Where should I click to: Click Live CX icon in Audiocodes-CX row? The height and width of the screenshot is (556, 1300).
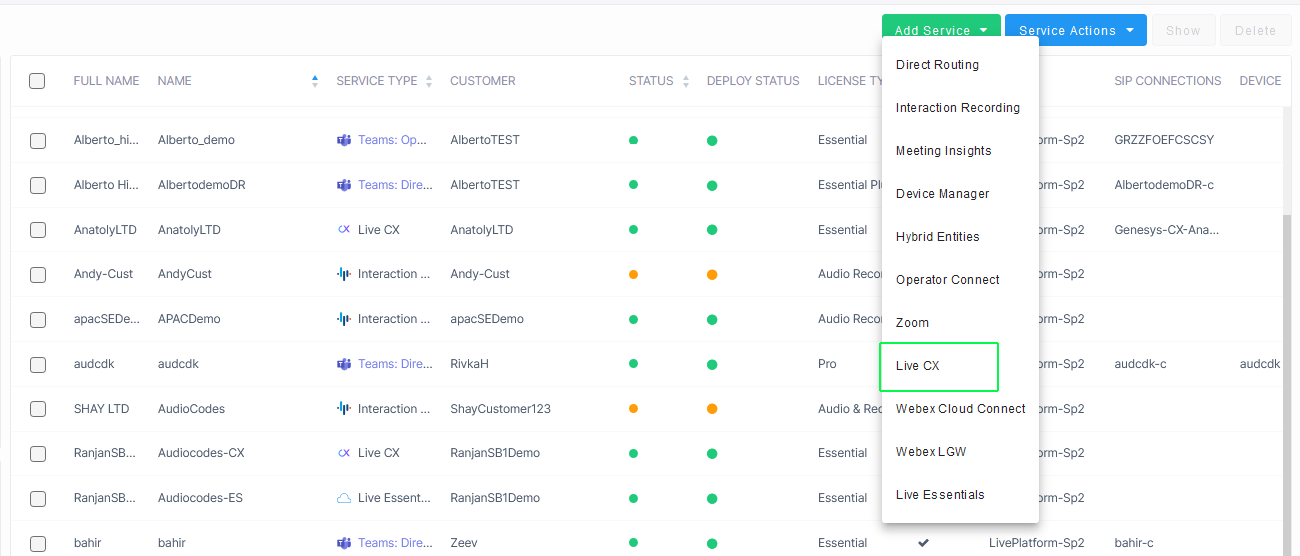(344, 453)
